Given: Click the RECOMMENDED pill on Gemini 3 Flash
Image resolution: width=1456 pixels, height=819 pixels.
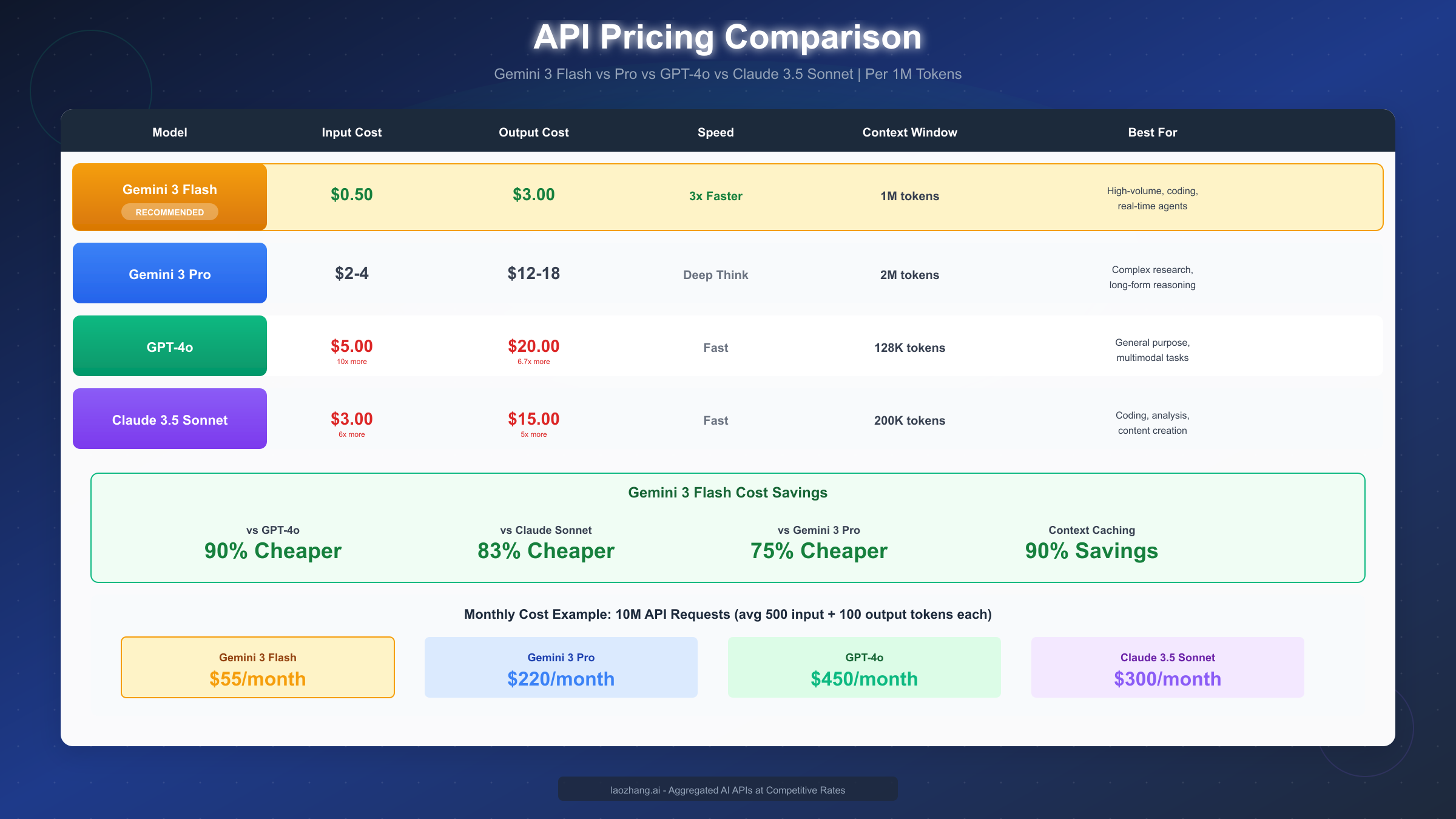Looking at the screenshot, I should 169,212.
